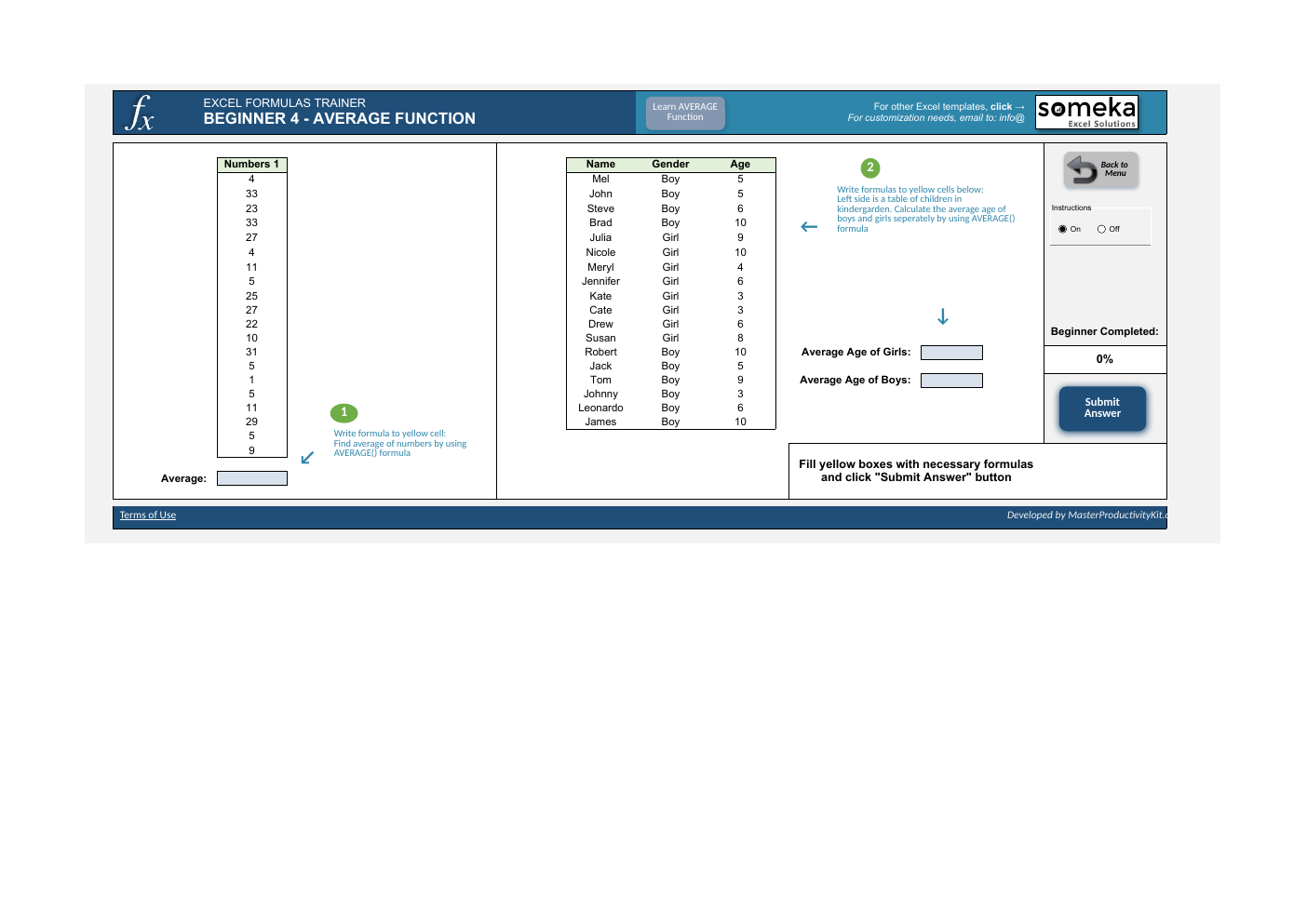The image size is (1307, 924).
Task: Click the value 25 in Numbers 1
Action: click(251, 297)
